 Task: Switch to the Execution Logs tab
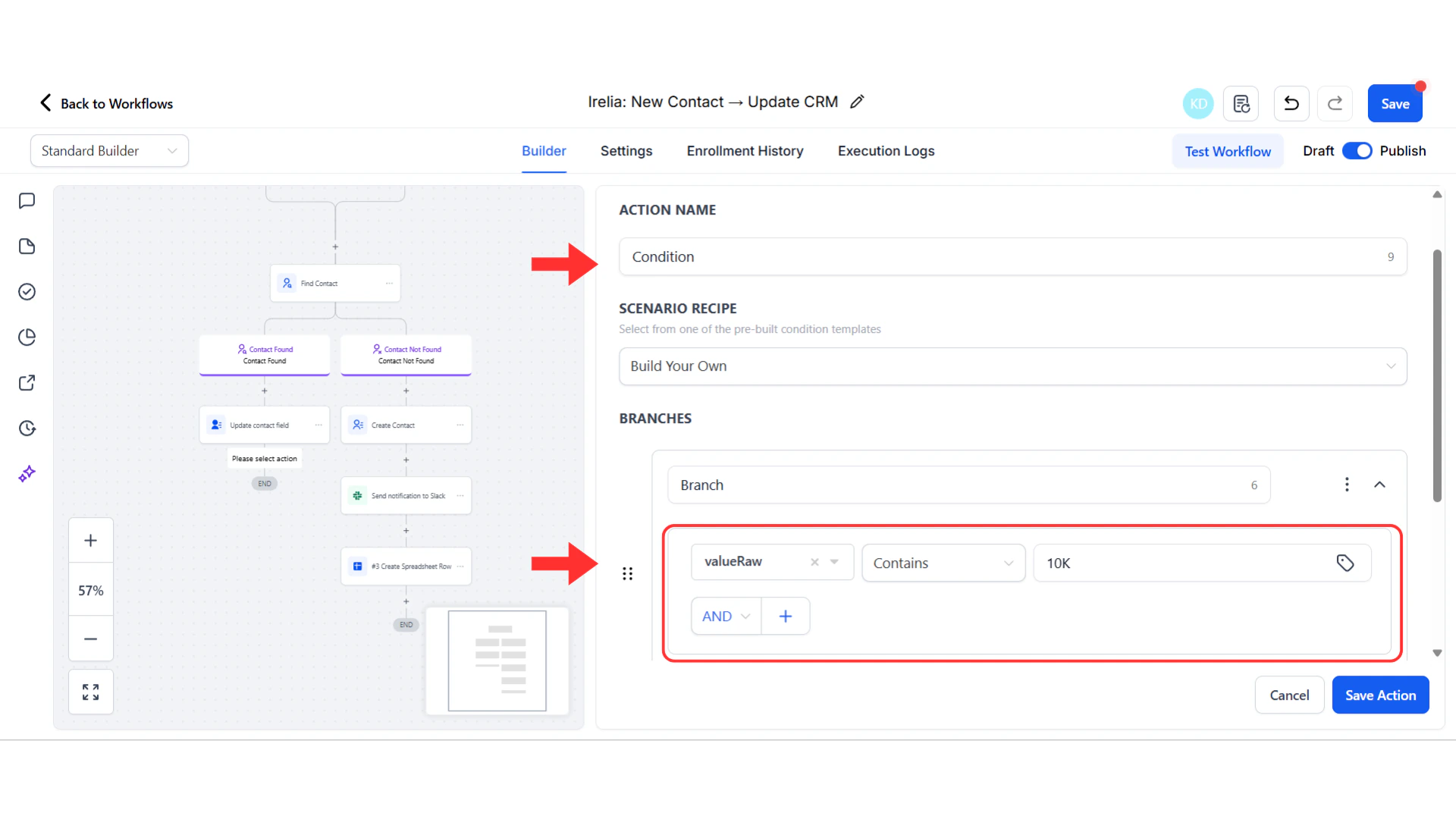(886, 151)
